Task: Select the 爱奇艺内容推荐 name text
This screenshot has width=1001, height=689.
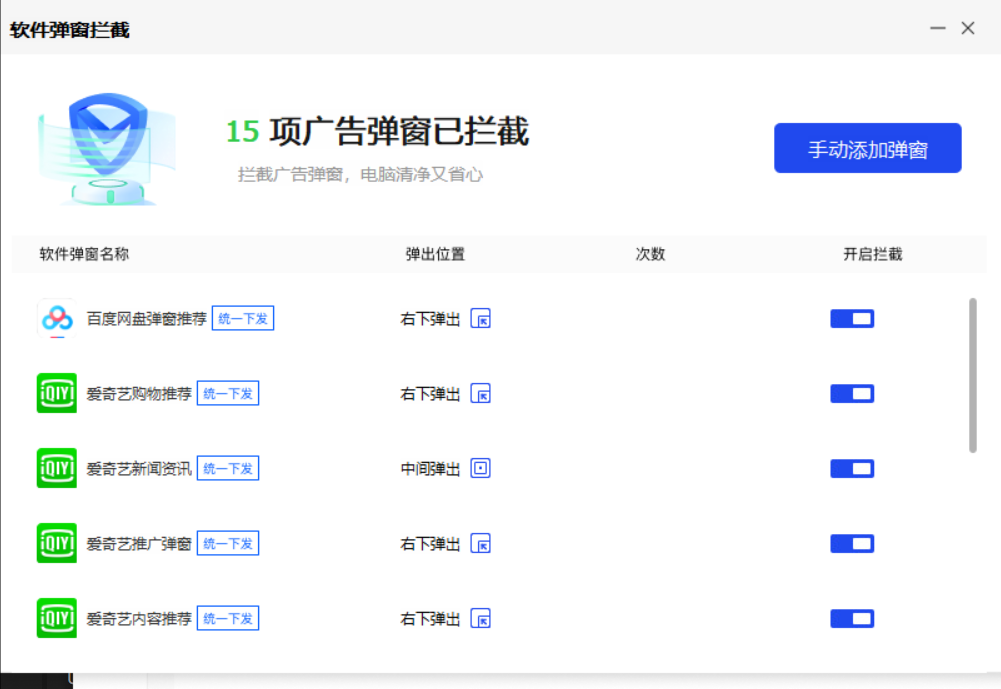Action: (x=139, y=619)
